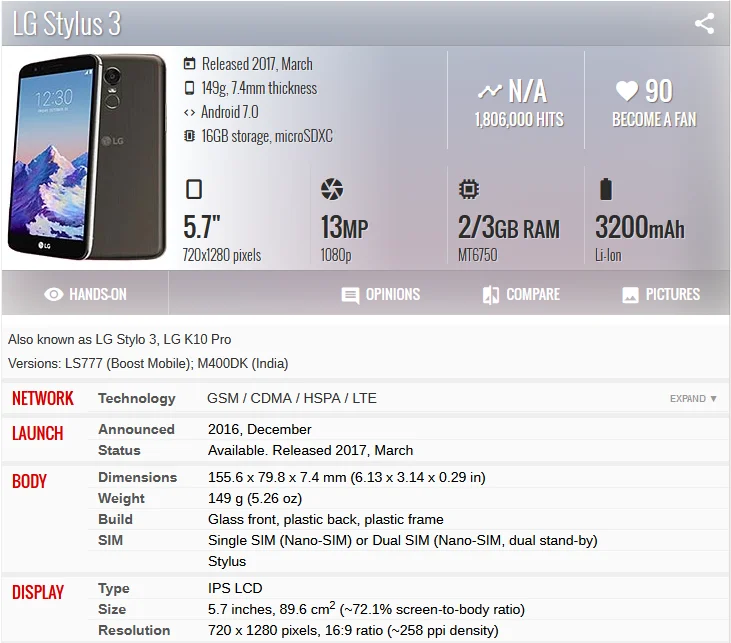Image resolution: width=731 pixels, height=643 pixels.
Task: Open the Opinions section
Action: pyautogui.click(x=381, y=294)
